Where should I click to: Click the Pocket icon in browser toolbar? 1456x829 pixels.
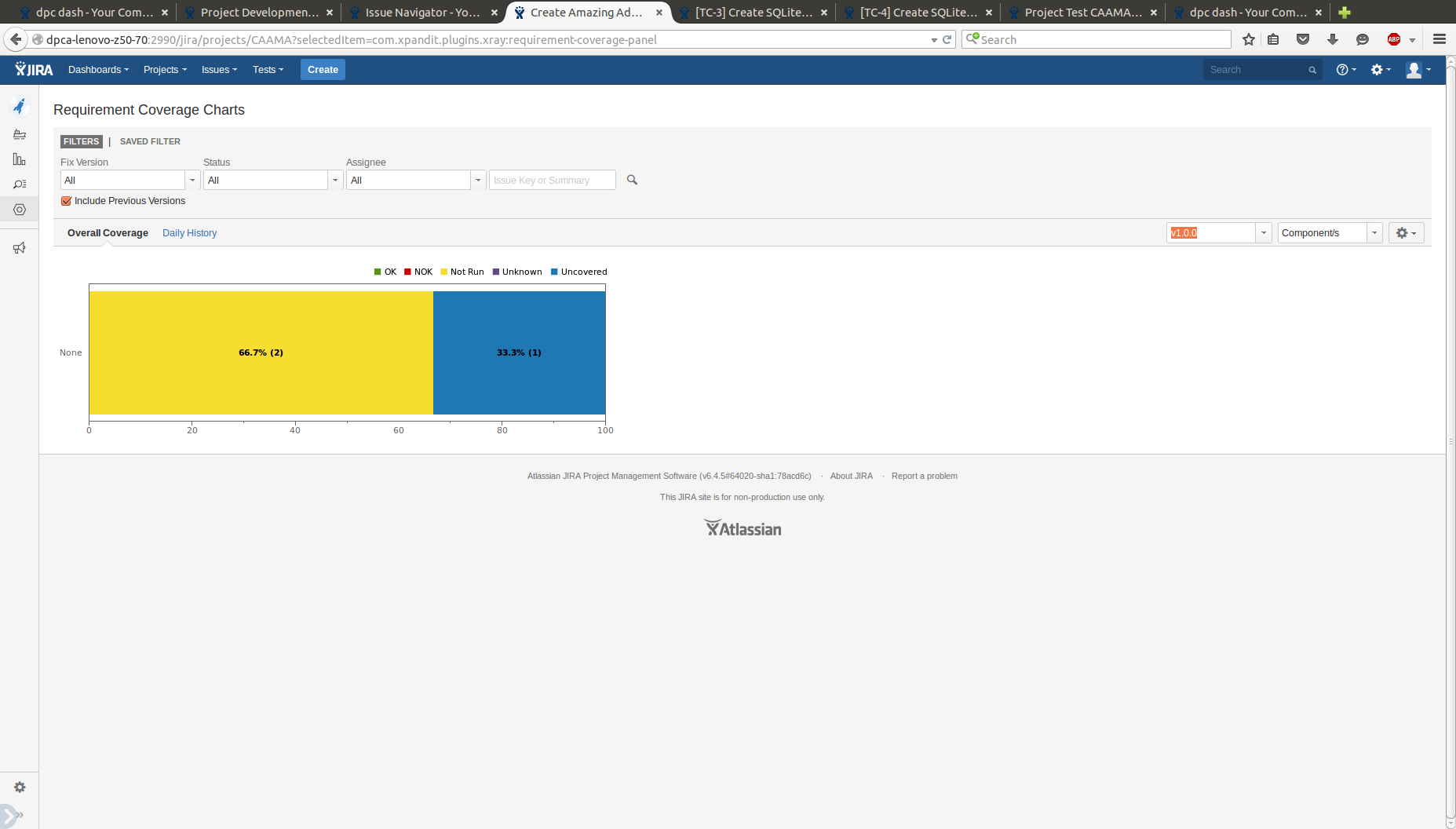click(x=1303, y=39)
